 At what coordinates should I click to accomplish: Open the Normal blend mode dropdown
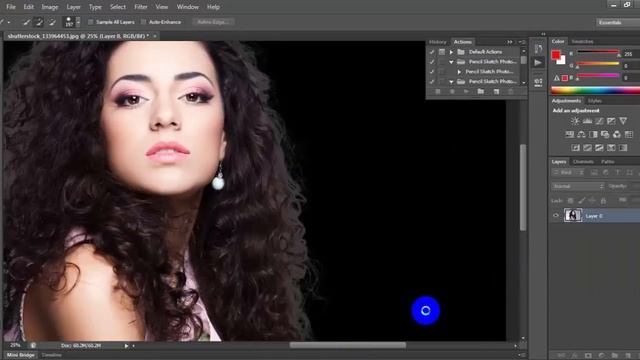(578, 187)
